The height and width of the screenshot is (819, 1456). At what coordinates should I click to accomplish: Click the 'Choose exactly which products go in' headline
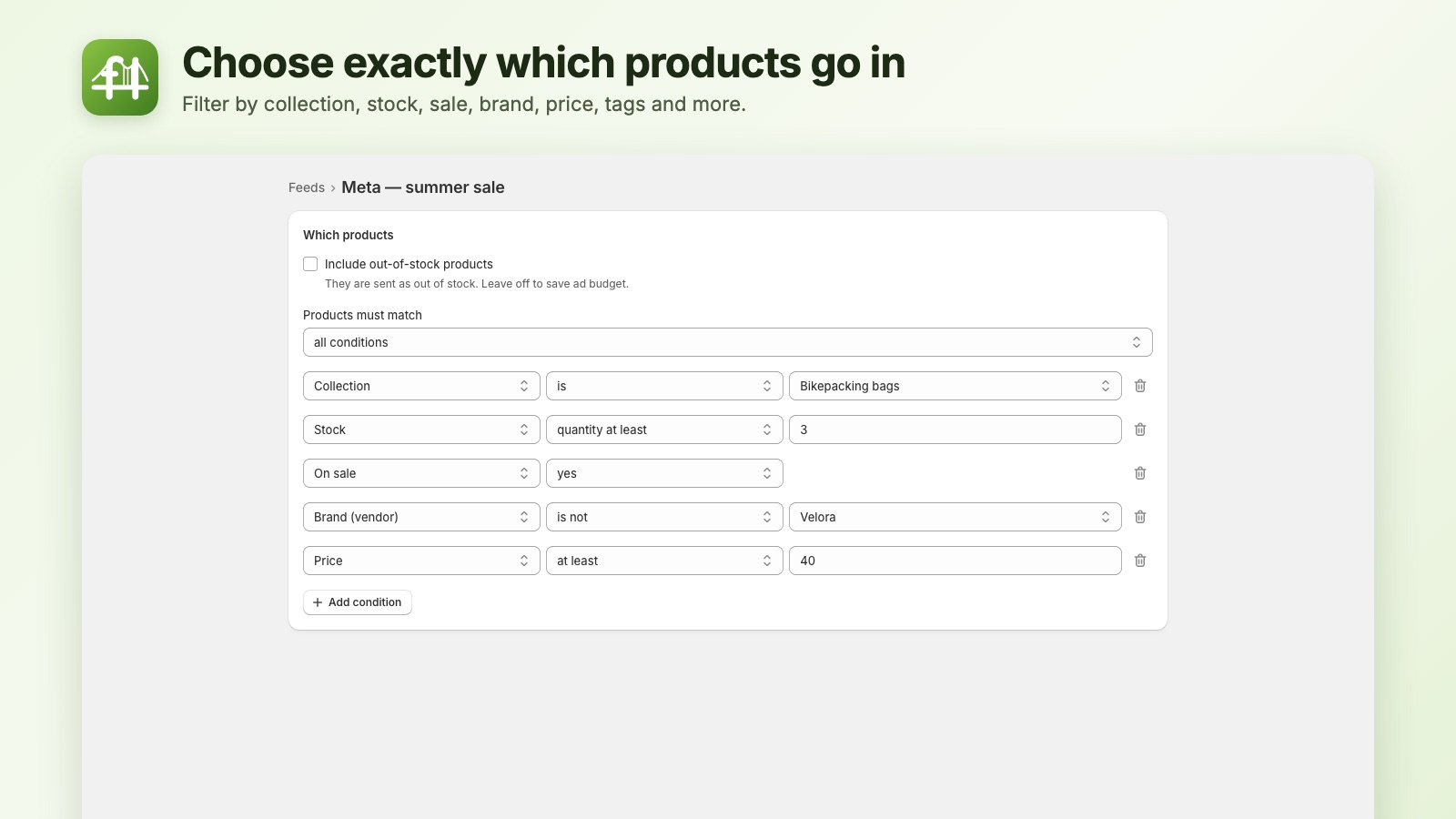click(x=544, y=63)
